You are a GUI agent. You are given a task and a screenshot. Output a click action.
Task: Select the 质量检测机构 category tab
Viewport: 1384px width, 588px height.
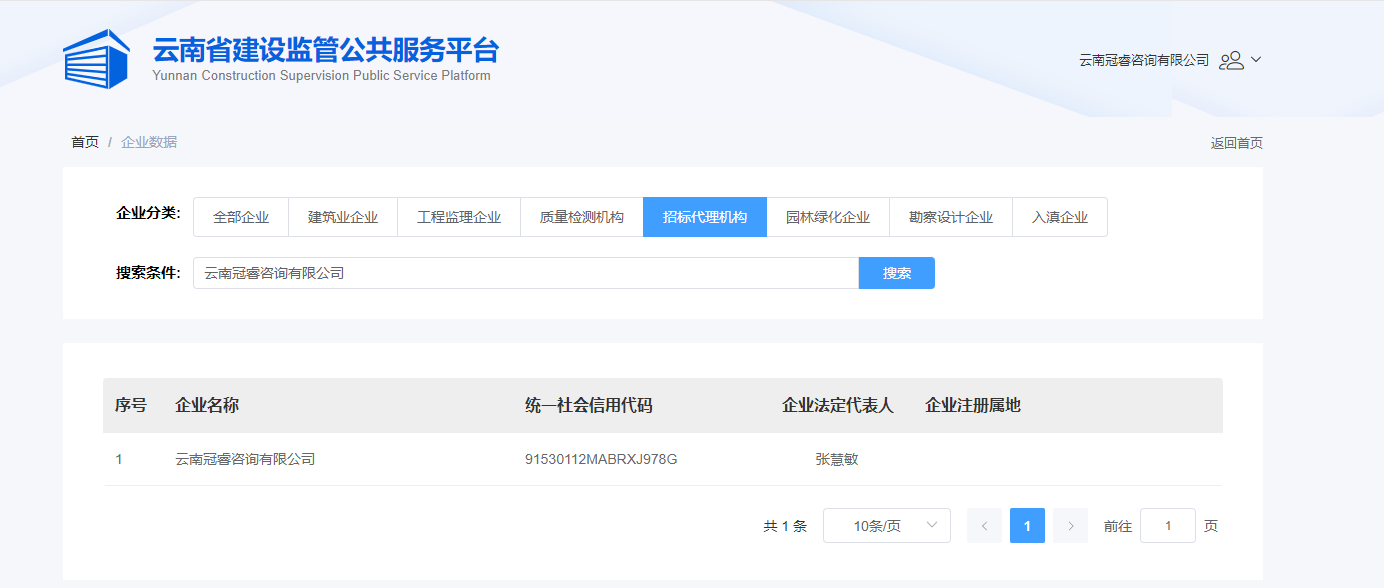click(x=582, y=217)
